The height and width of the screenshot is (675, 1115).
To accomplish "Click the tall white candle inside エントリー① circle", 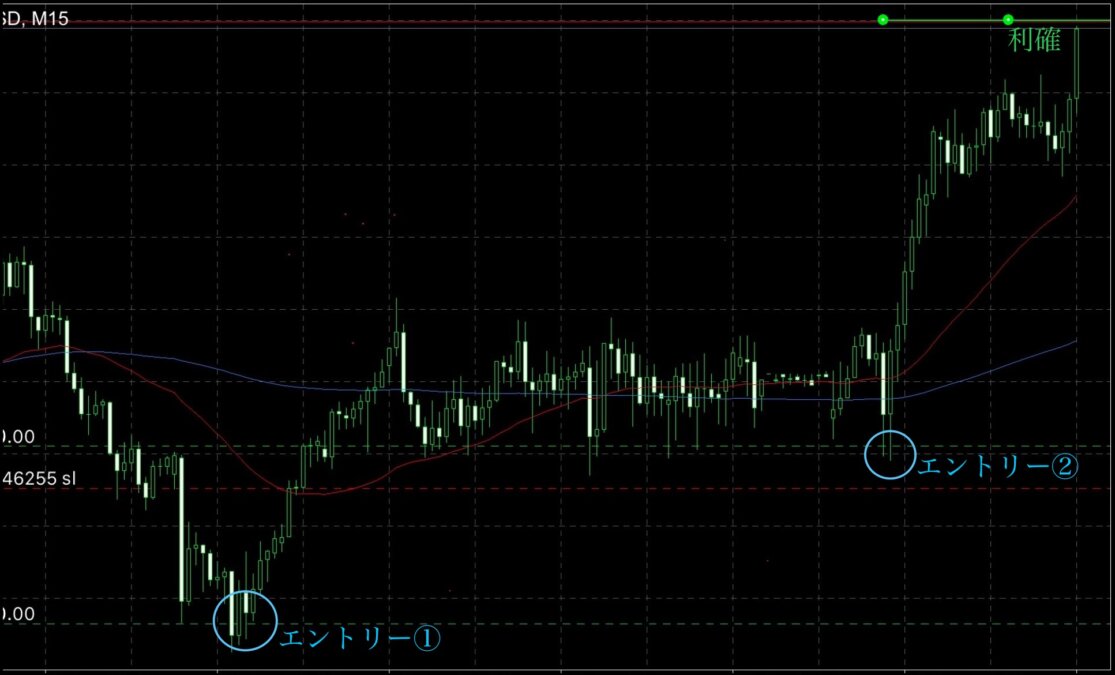I will (233, 603).
